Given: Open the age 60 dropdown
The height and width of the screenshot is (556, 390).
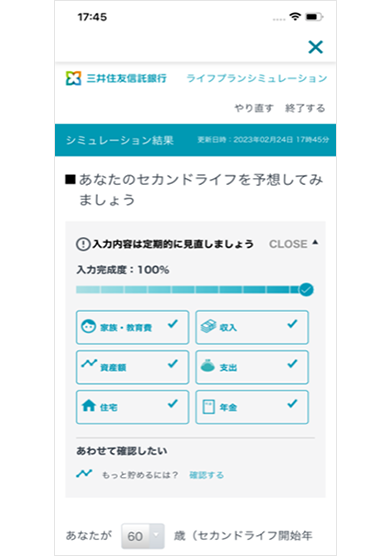Looking at the screenshot, I should (143, 536).
